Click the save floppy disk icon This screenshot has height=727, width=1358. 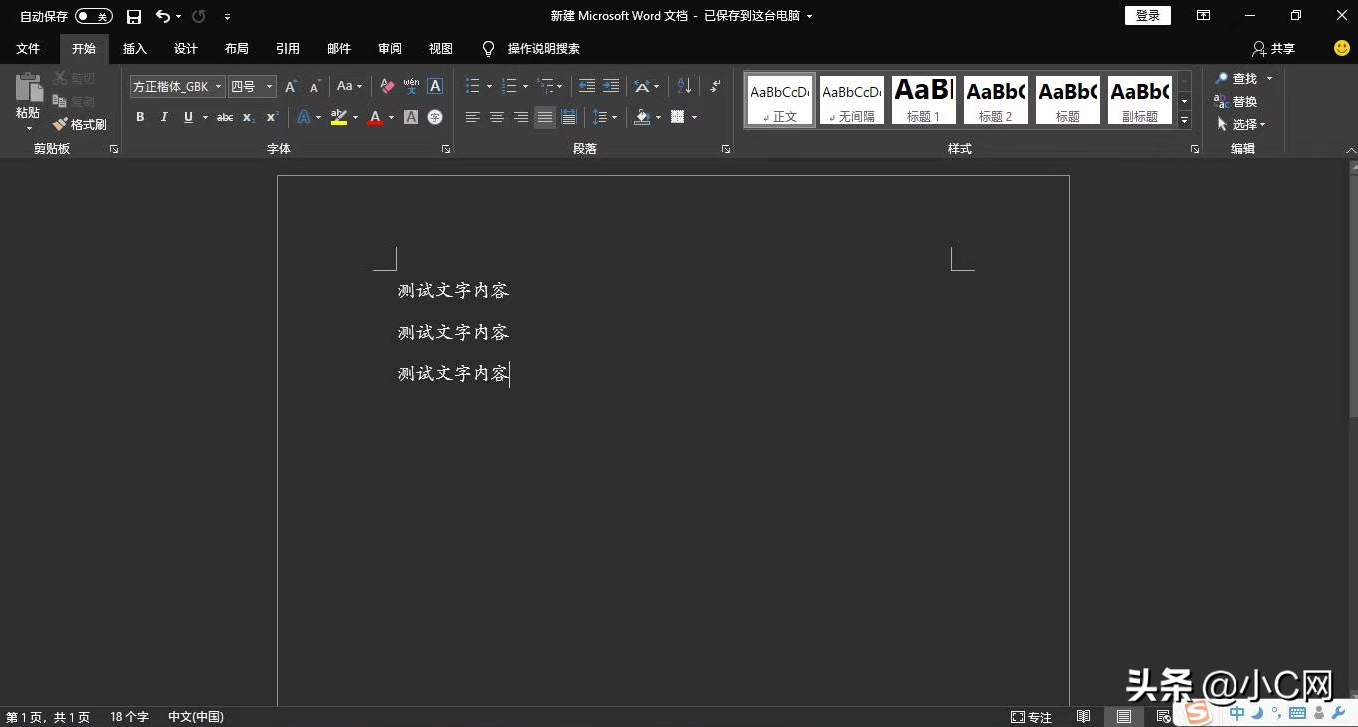tap(134, 17)
